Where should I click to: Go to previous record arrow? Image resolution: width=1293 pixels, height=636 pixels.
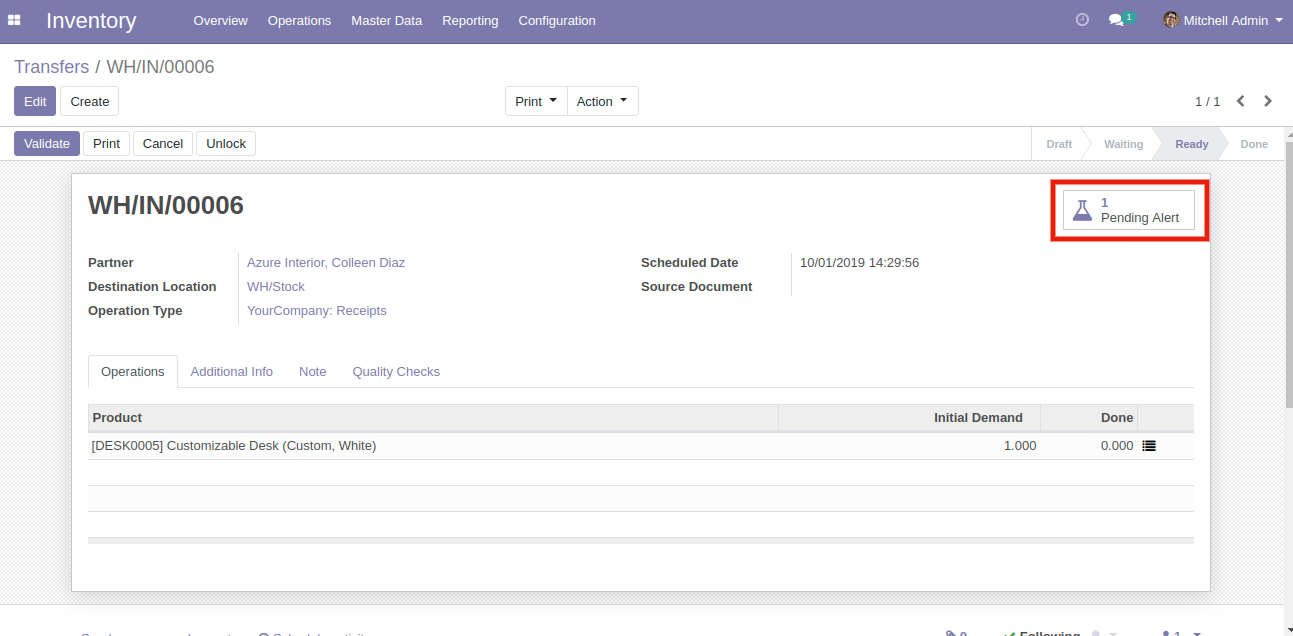point(1241,101)
